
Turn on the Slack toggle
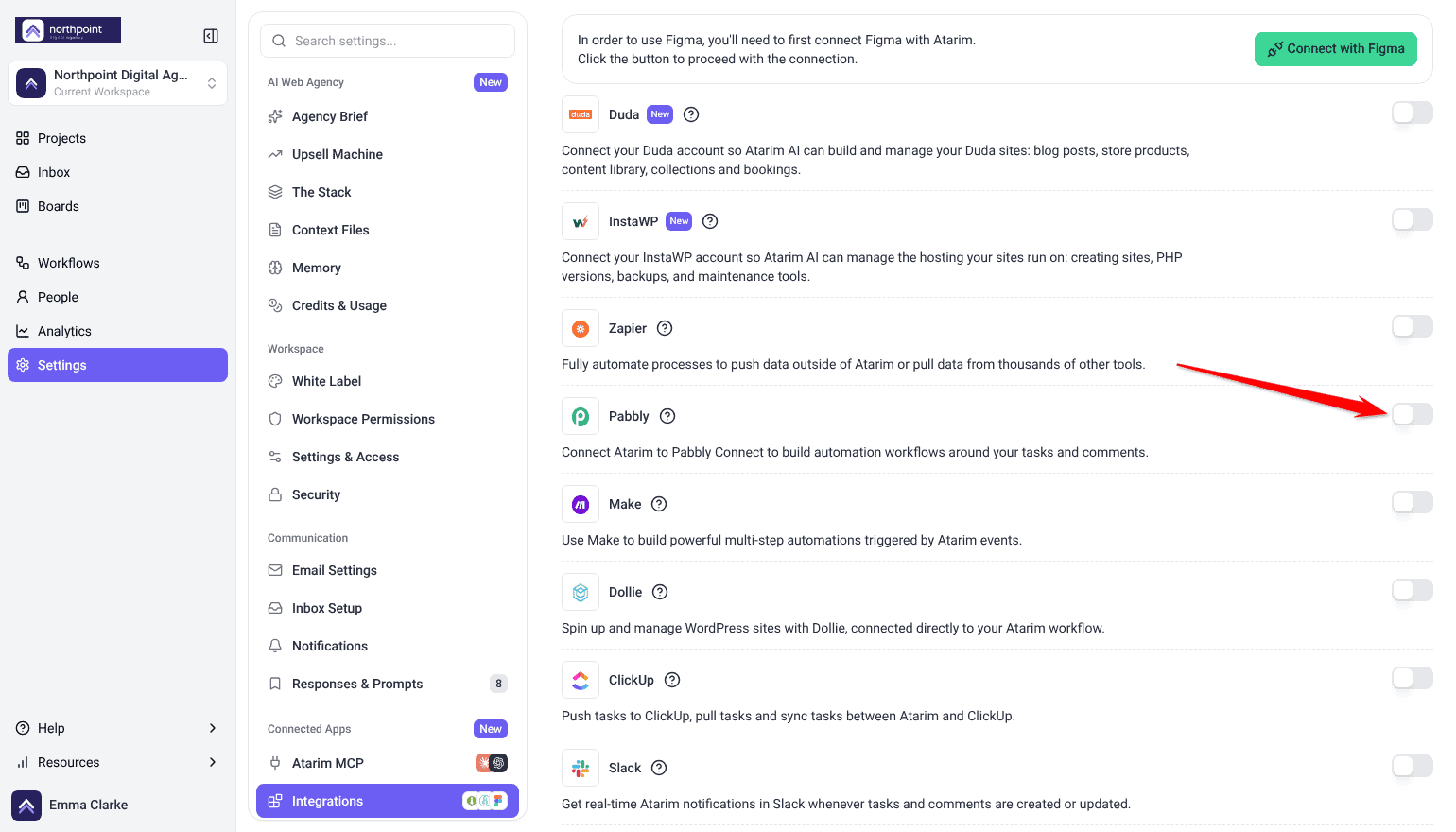[1413, 766]
